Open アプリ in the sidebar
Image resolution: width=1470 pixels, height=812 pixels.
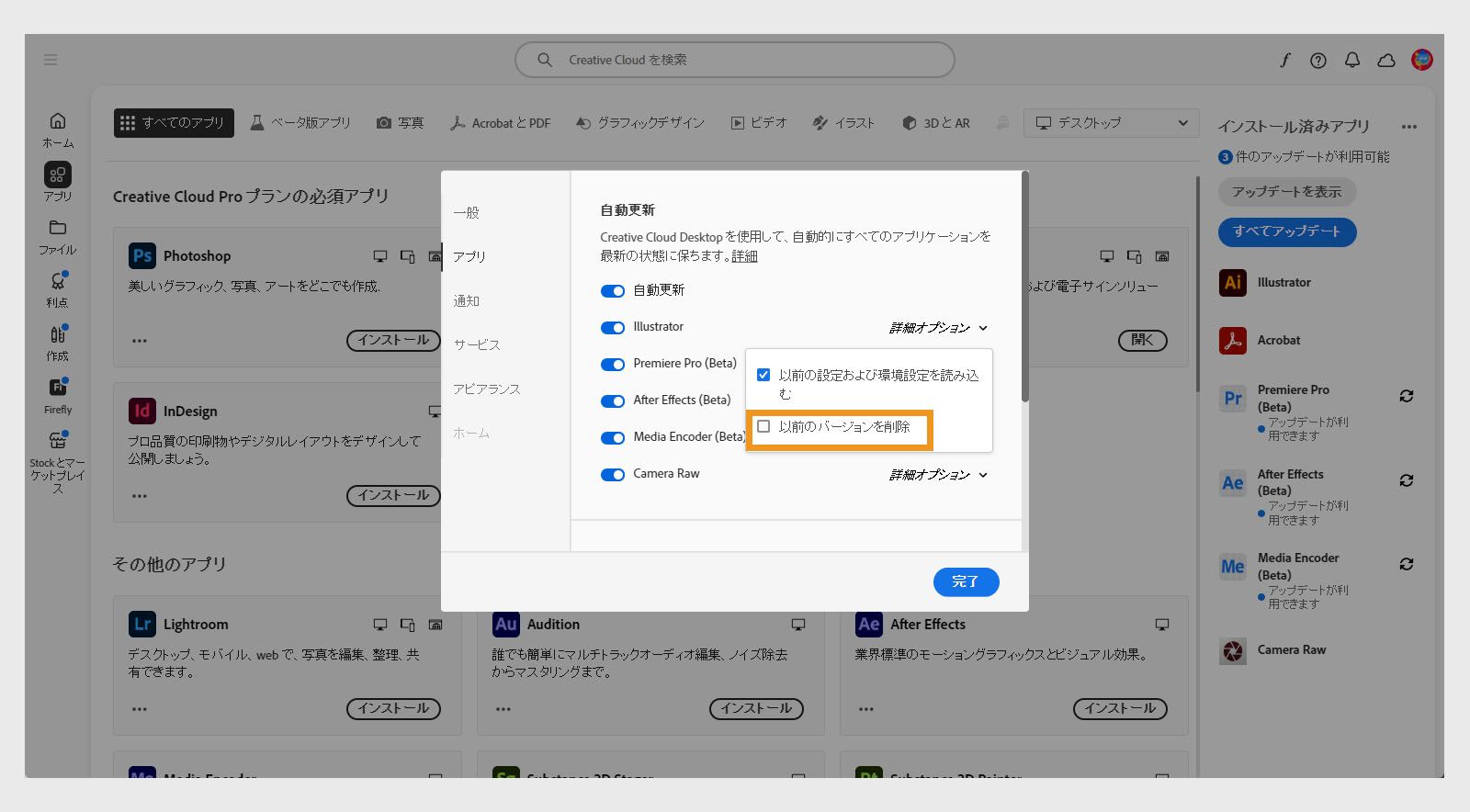coord(57,182)
